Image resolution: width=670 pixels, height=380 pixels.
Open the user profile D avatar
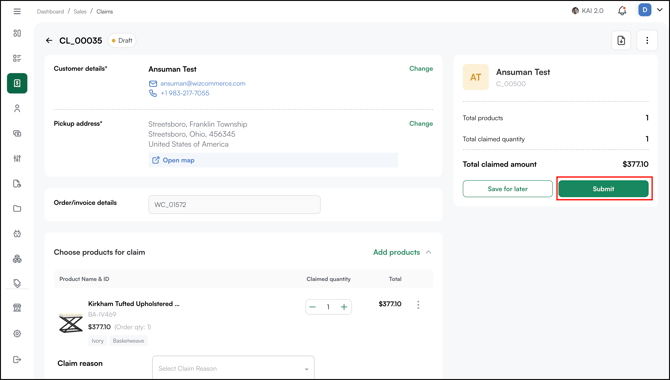pos(644,10)
